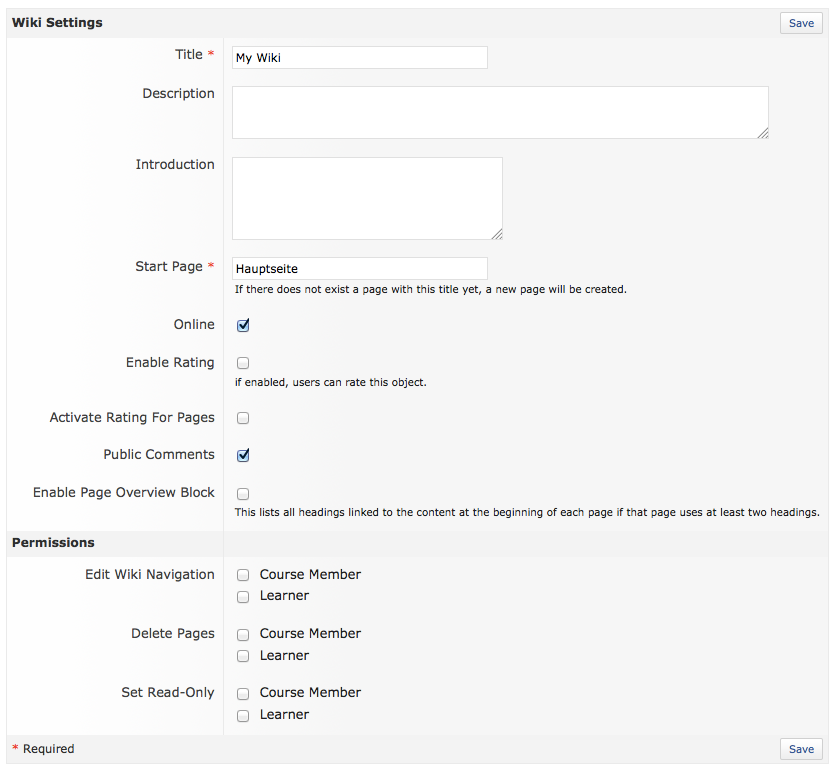Image resolution: width=840 pixels, height=775 pixels.
Task: Click into the Title input field
Action: click(359, 58)
